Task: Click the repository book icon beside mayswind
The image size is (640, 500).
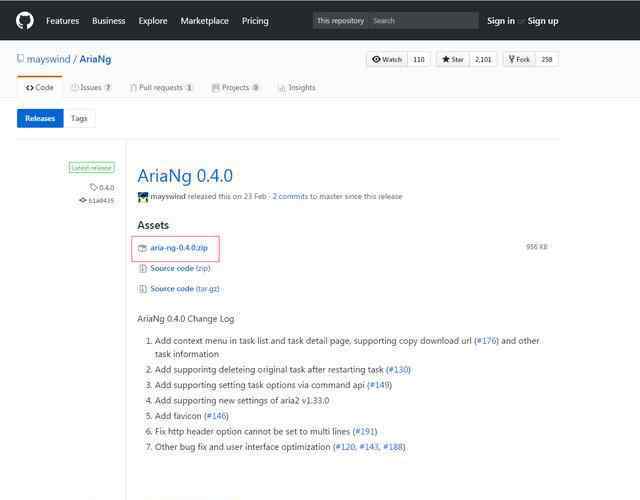Action: pyautogui.click(x=20, y=59)
